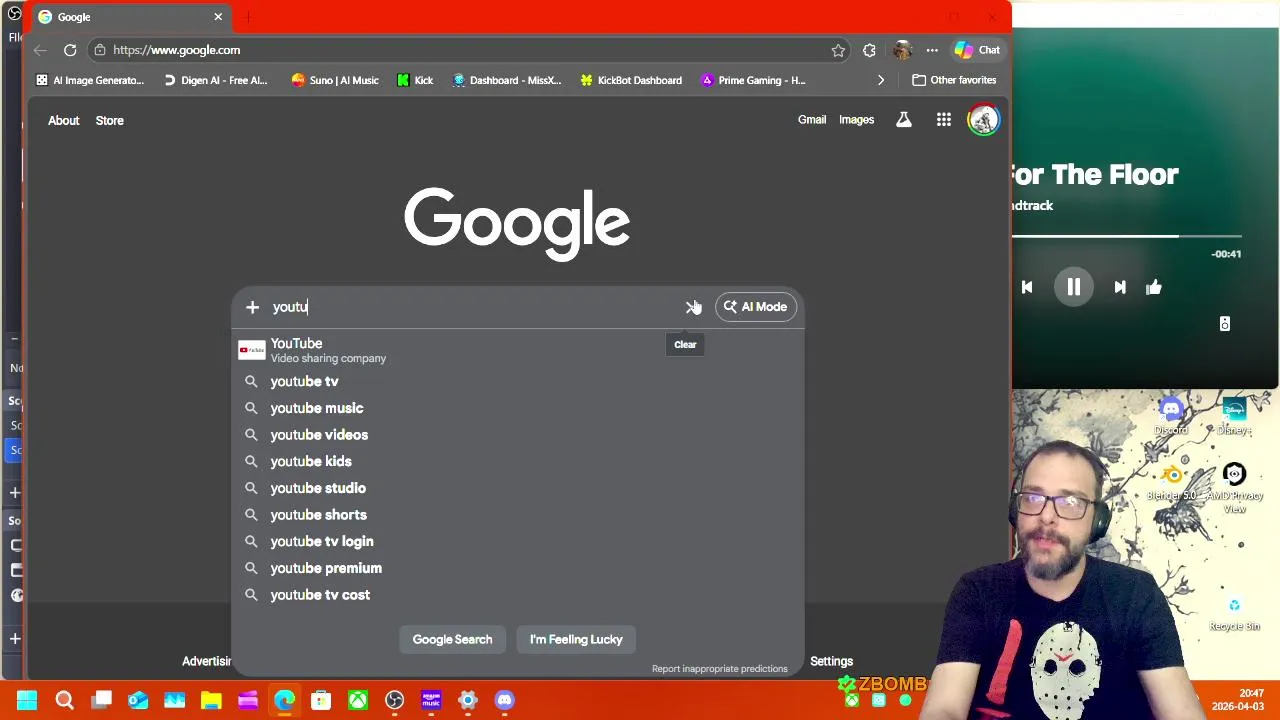Open Discord desktop shortcut
Screen dimensions: 1280x720
pyautogui.click(x=1171, y=416)
